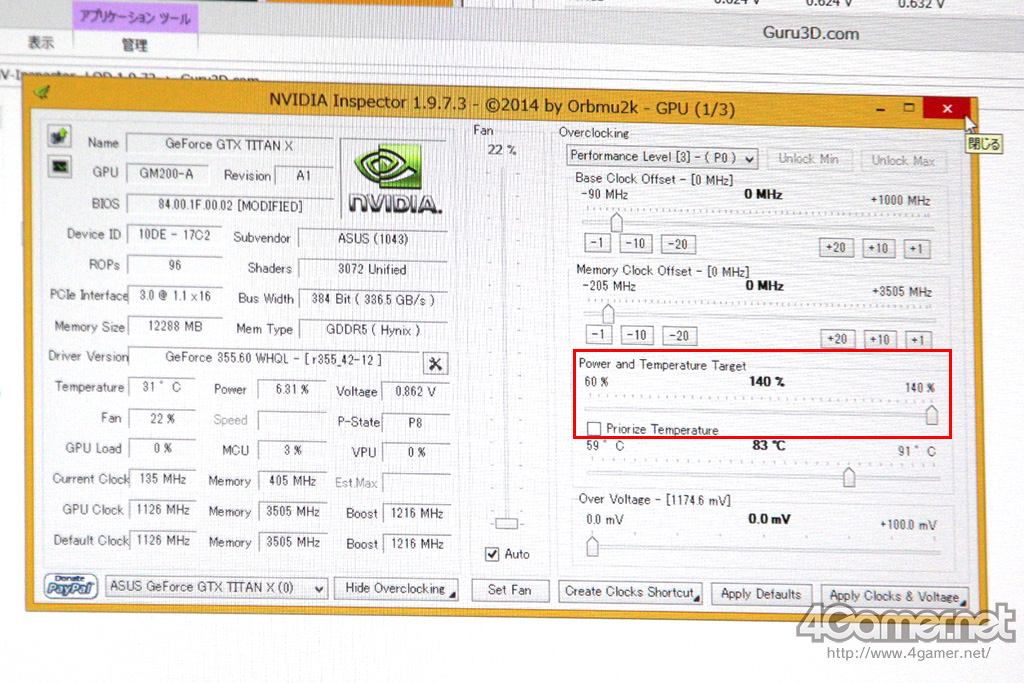Screen dimensions: 1024x683
Task: Click the 表示 tab in background window
Action: point(40,43)
